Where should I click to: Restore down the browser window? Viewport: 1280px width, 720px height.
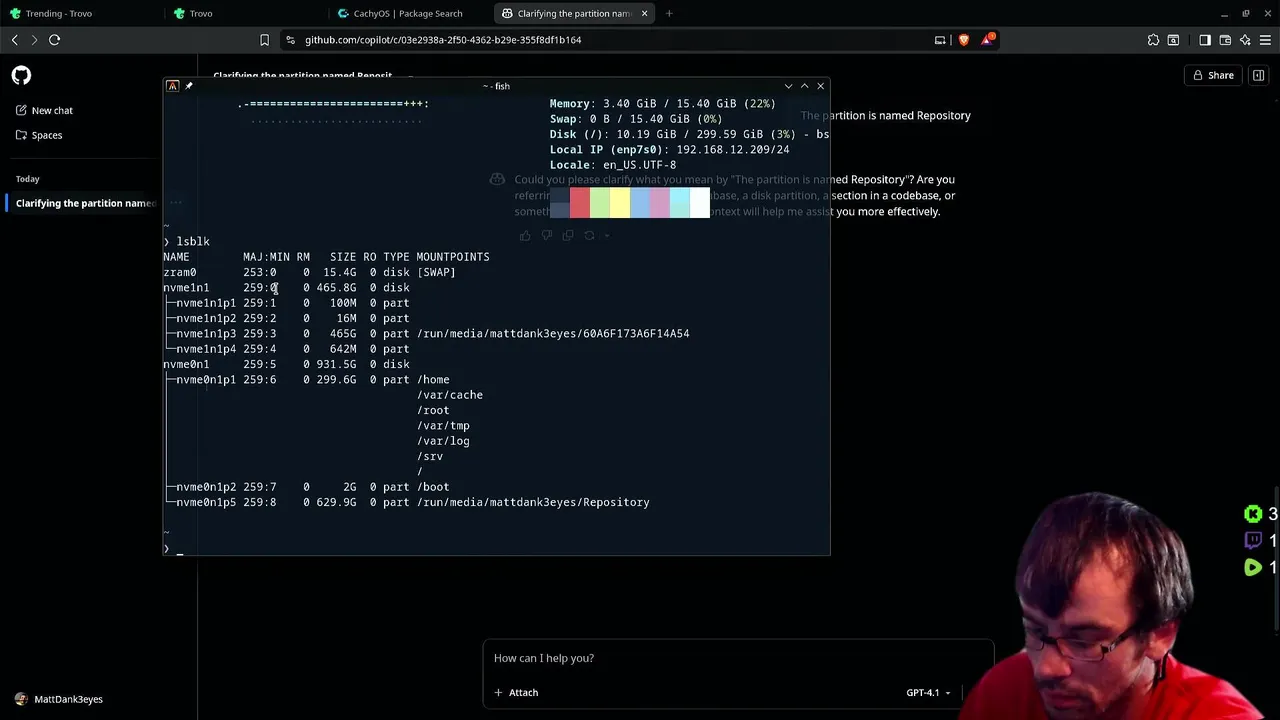coord(1245,13)
